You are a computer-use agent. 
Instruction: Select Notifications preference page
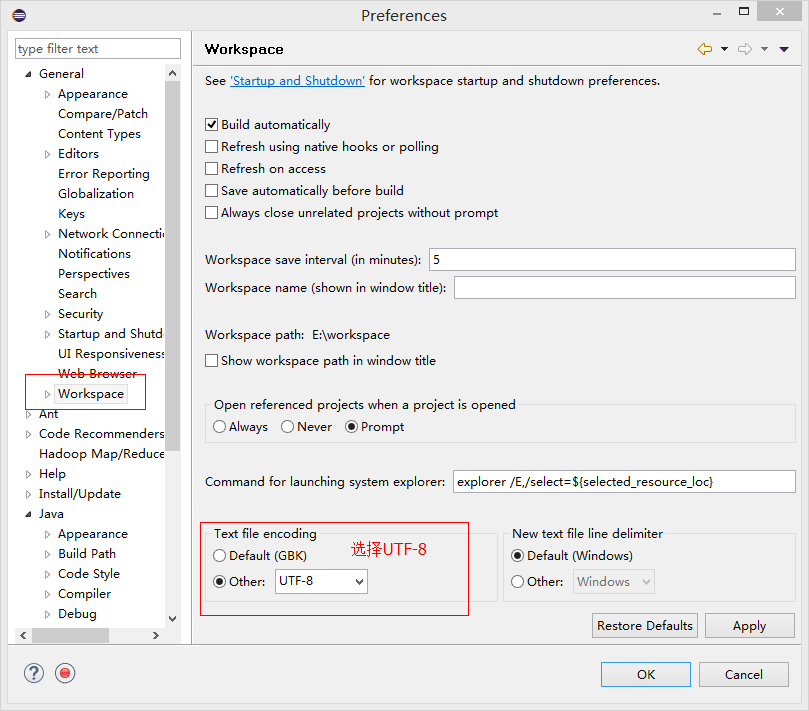(94, 253)
